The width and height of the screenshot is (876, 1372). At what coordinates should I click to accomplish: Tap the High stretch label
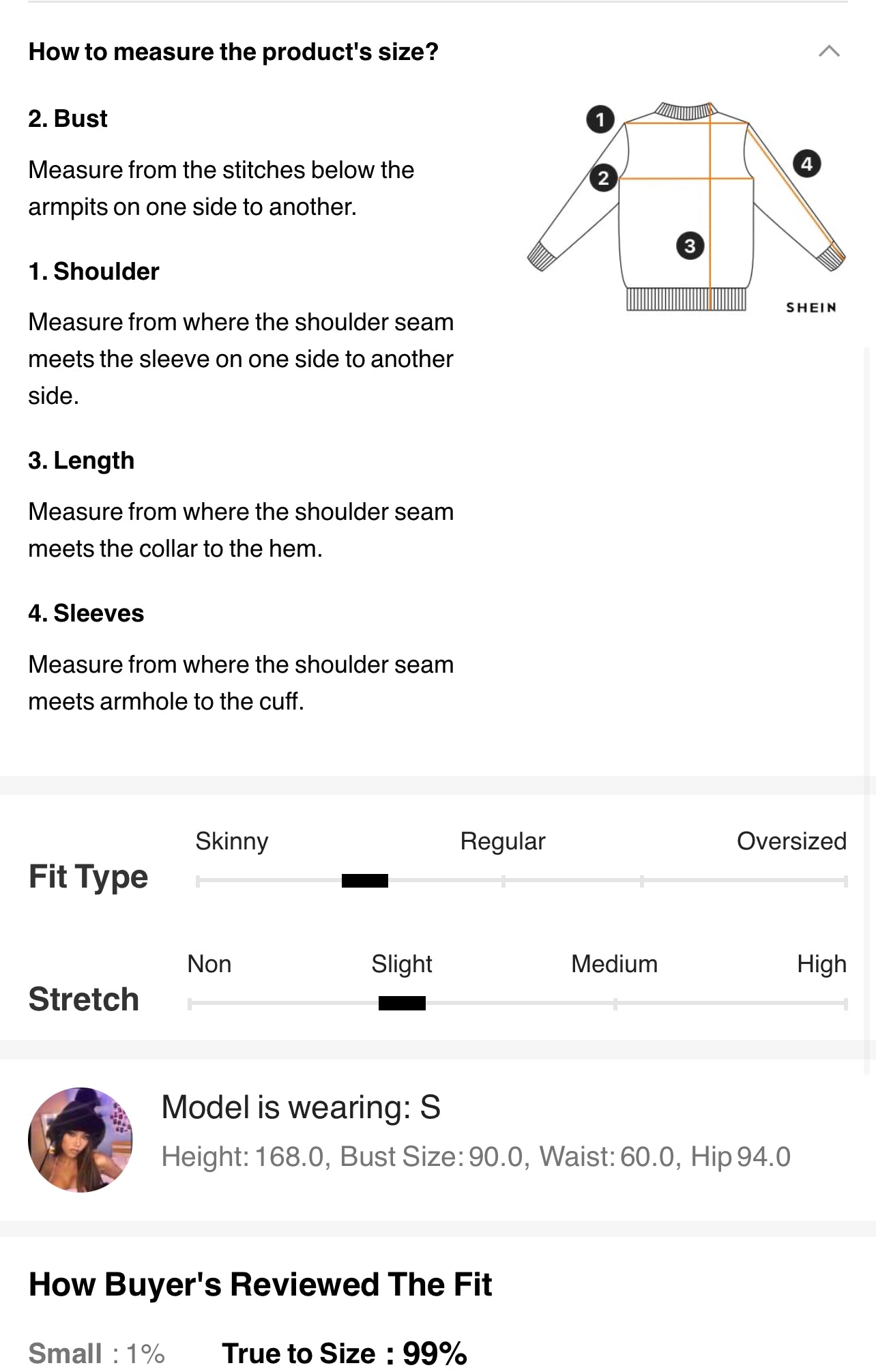[x=821, y=964]
